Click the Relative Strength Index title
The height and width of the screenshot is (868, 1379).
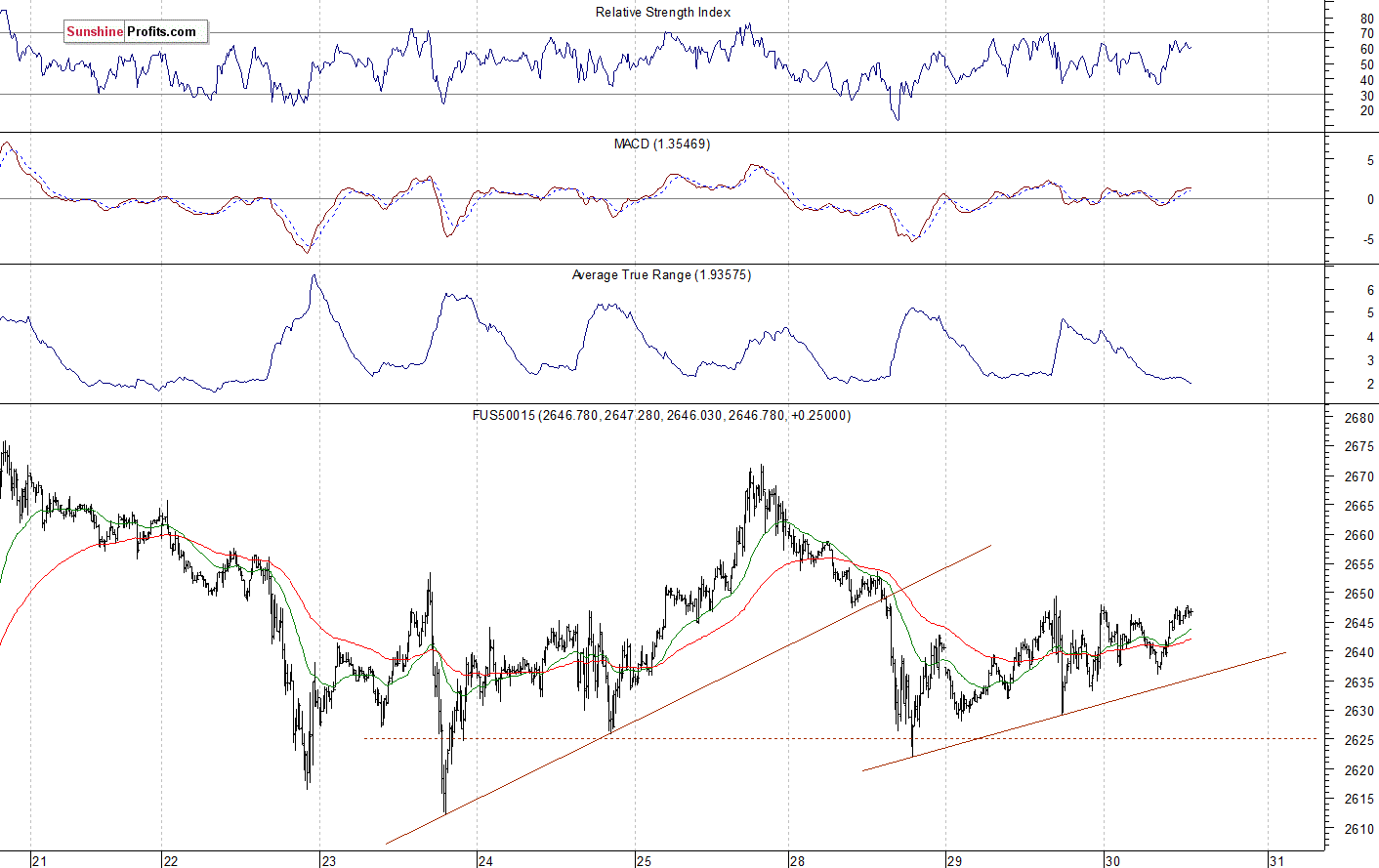[x=662, y=13]
